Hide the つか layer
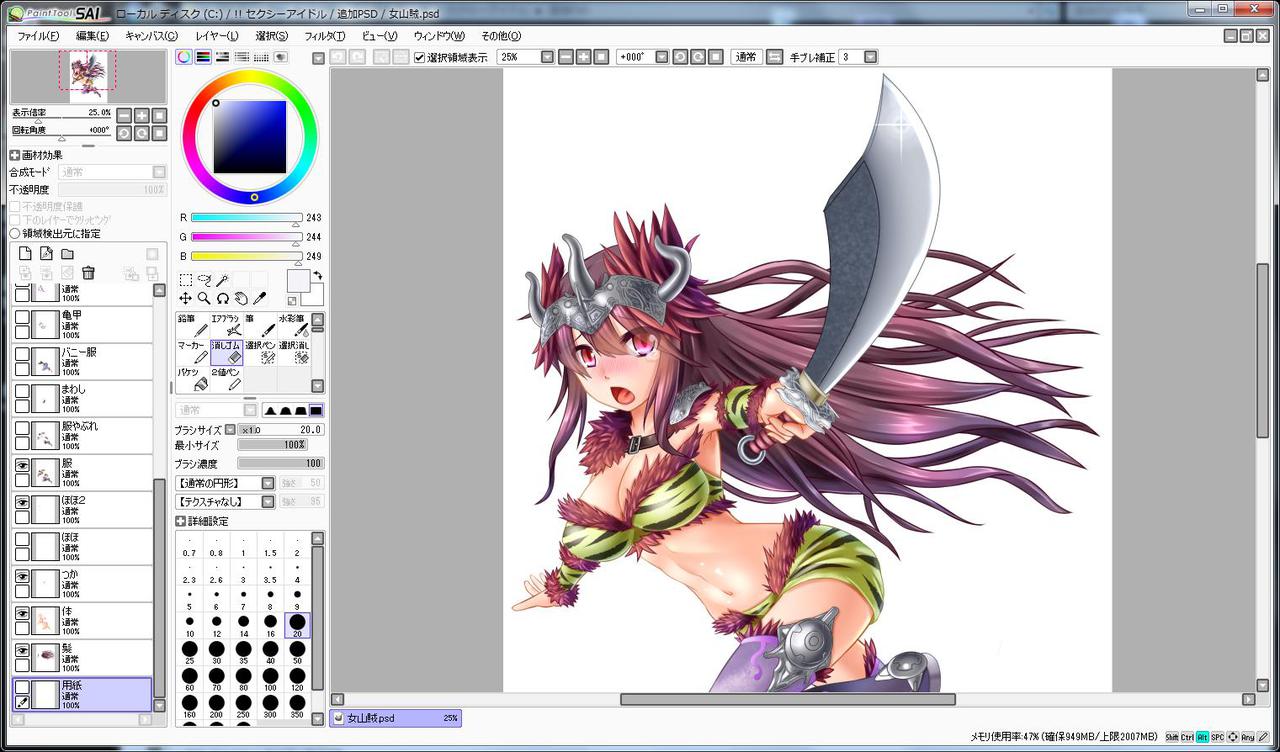 click(x=22, y=576)
